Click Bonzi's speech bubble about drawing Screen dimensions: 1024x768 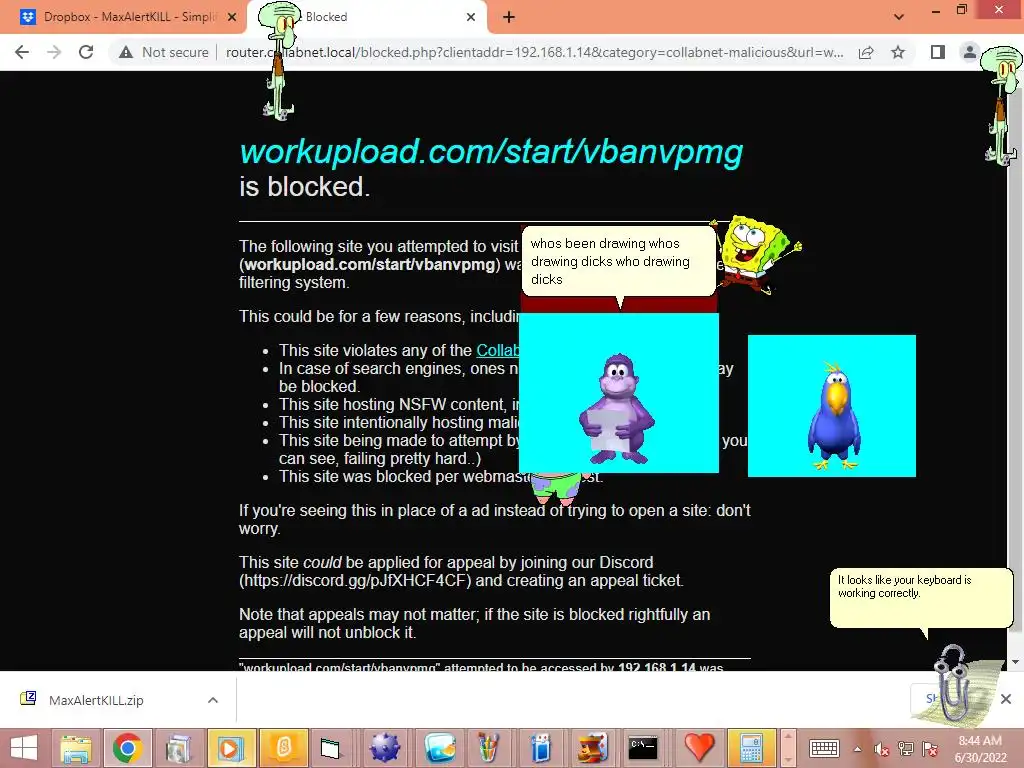(618, 261)
